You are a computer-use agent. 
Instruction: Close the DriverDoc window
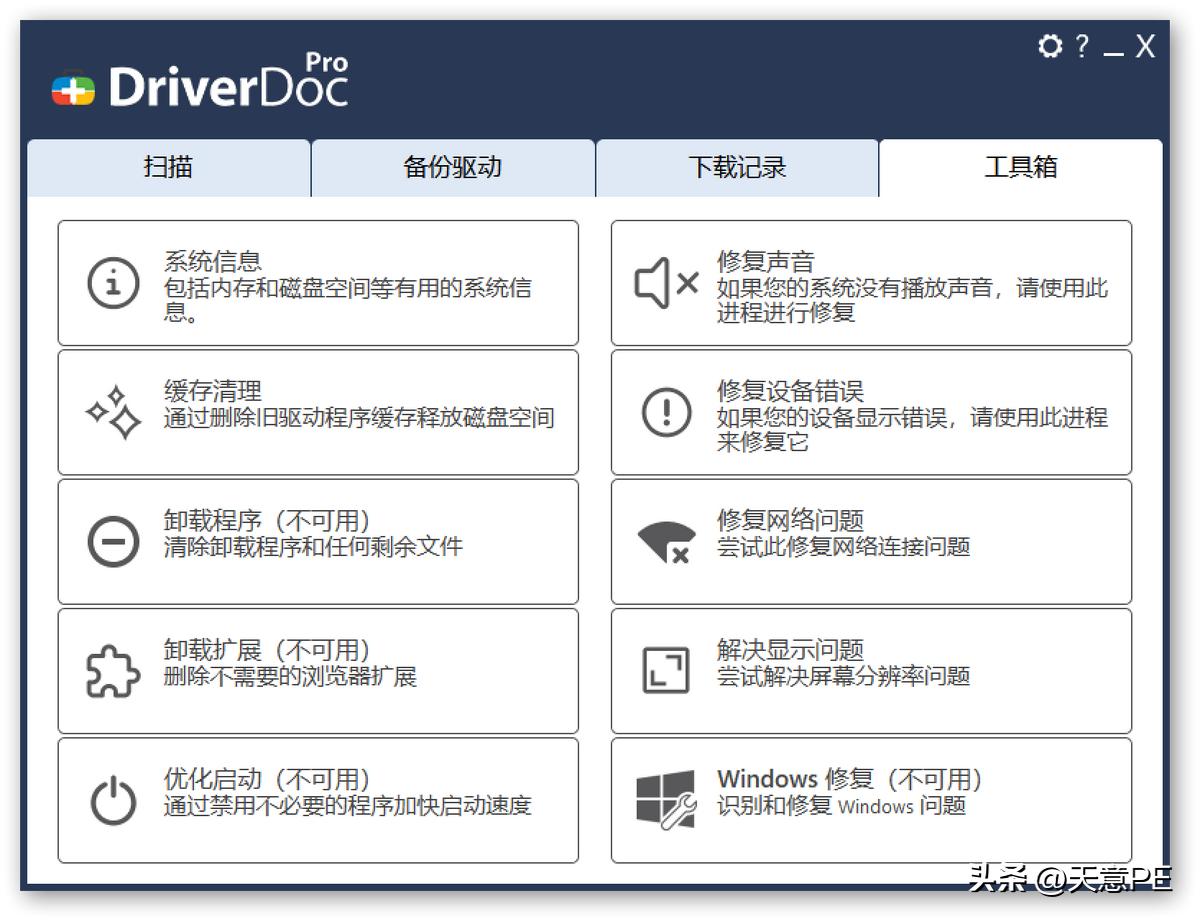pos(1145,46)
